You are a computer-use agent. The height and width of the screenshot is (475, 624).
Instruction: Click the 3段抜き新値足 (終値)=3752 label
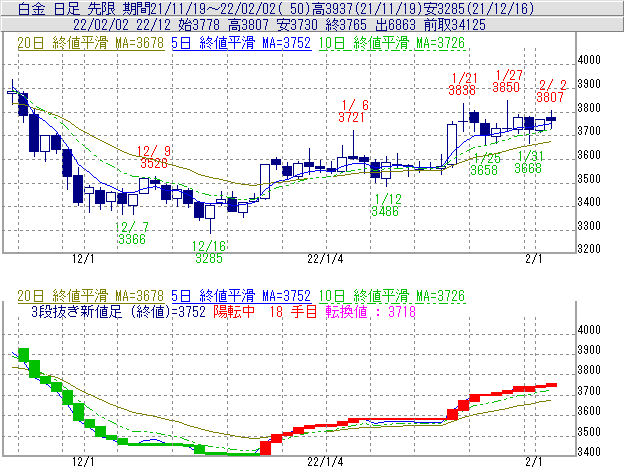(118, 312)
